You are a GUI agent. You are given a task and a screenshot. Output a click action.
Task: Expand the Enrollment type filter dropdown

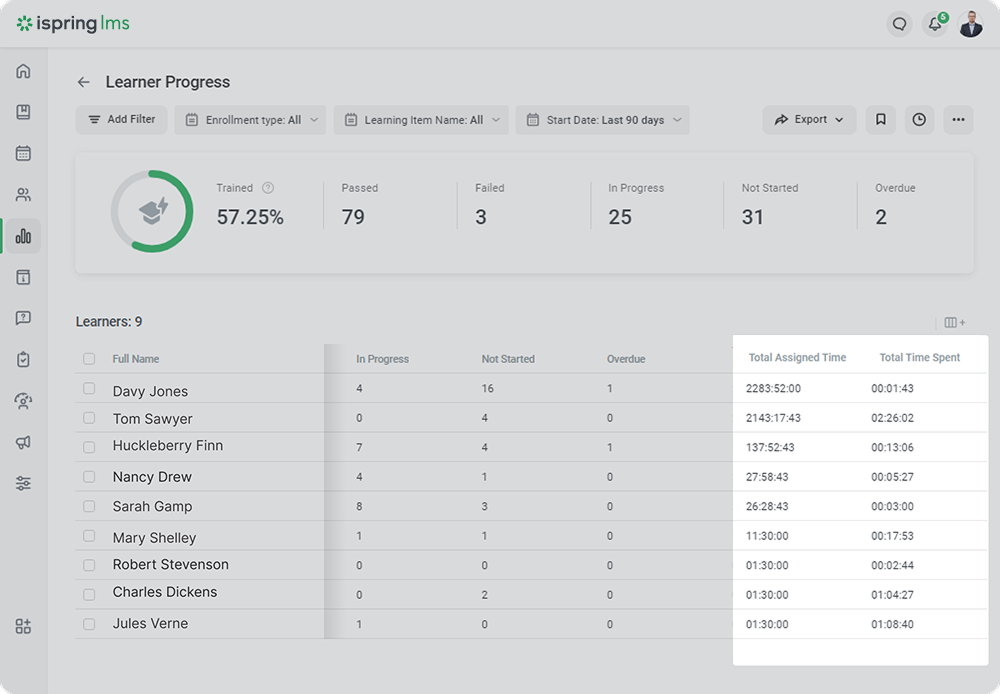click(x=252, y=120)
